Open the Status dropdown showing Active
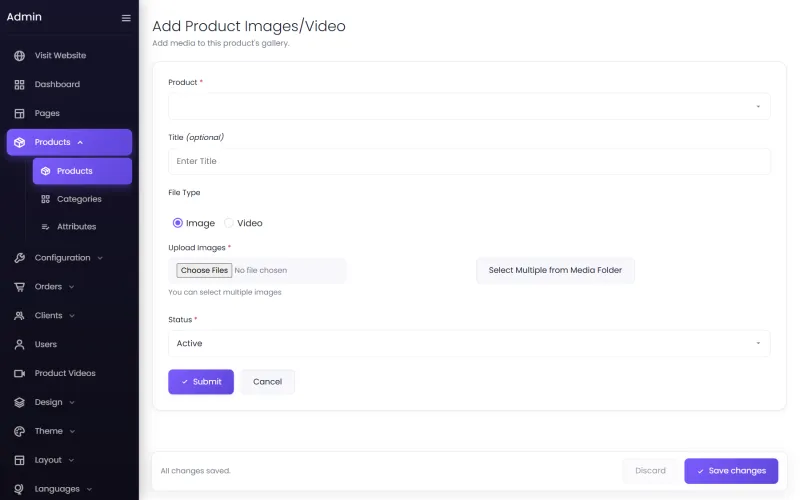The width and height of the screenshot is (800, 500). click(469, 343)
